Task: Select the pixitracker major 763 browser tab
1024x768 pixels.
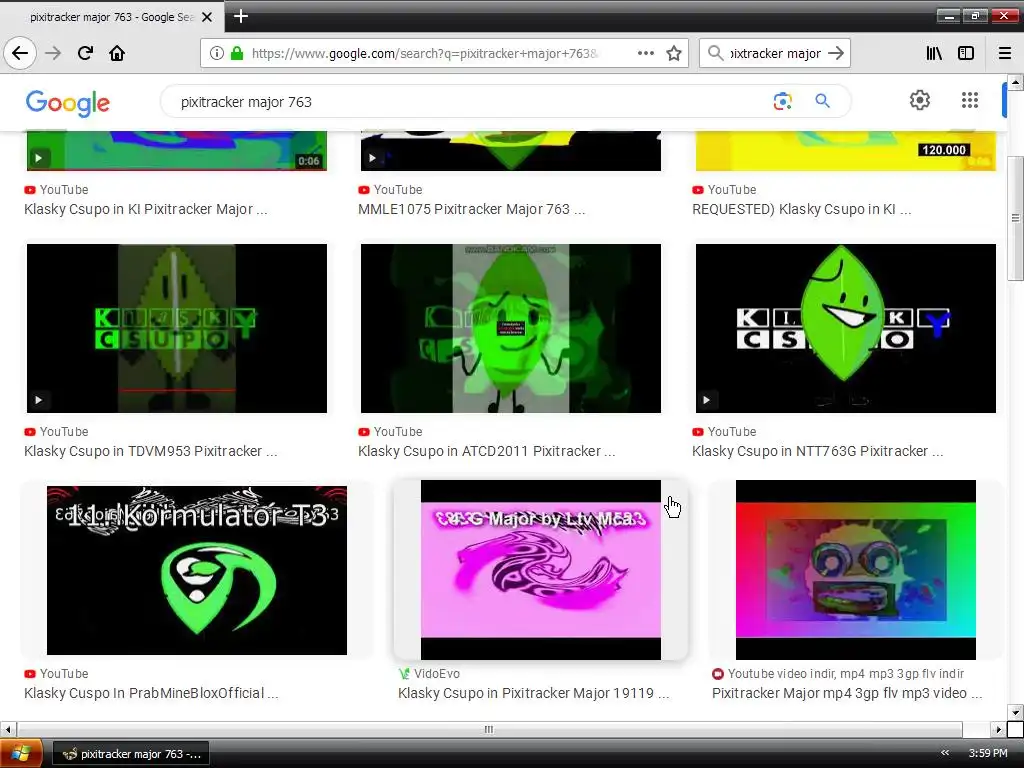Action: click(111, 17)
